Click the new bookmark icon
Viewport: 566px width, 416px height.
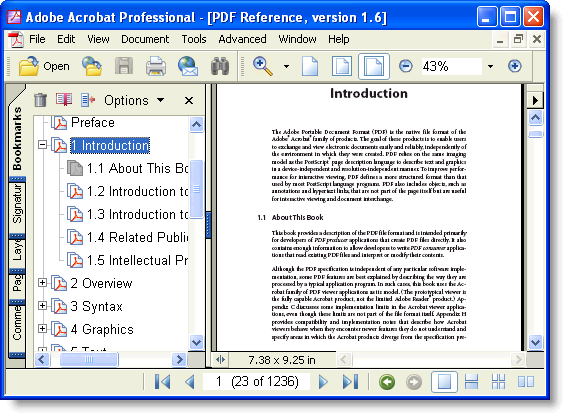tap(64, 100)
